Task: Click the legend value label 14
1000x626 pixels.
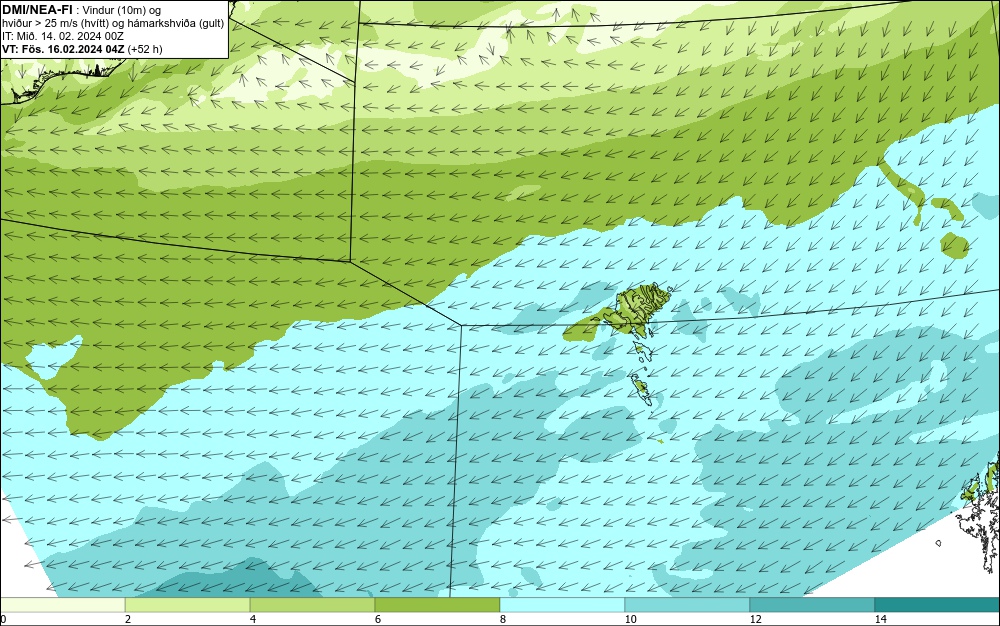Action: pyautogui.click(x=881, y=619)
